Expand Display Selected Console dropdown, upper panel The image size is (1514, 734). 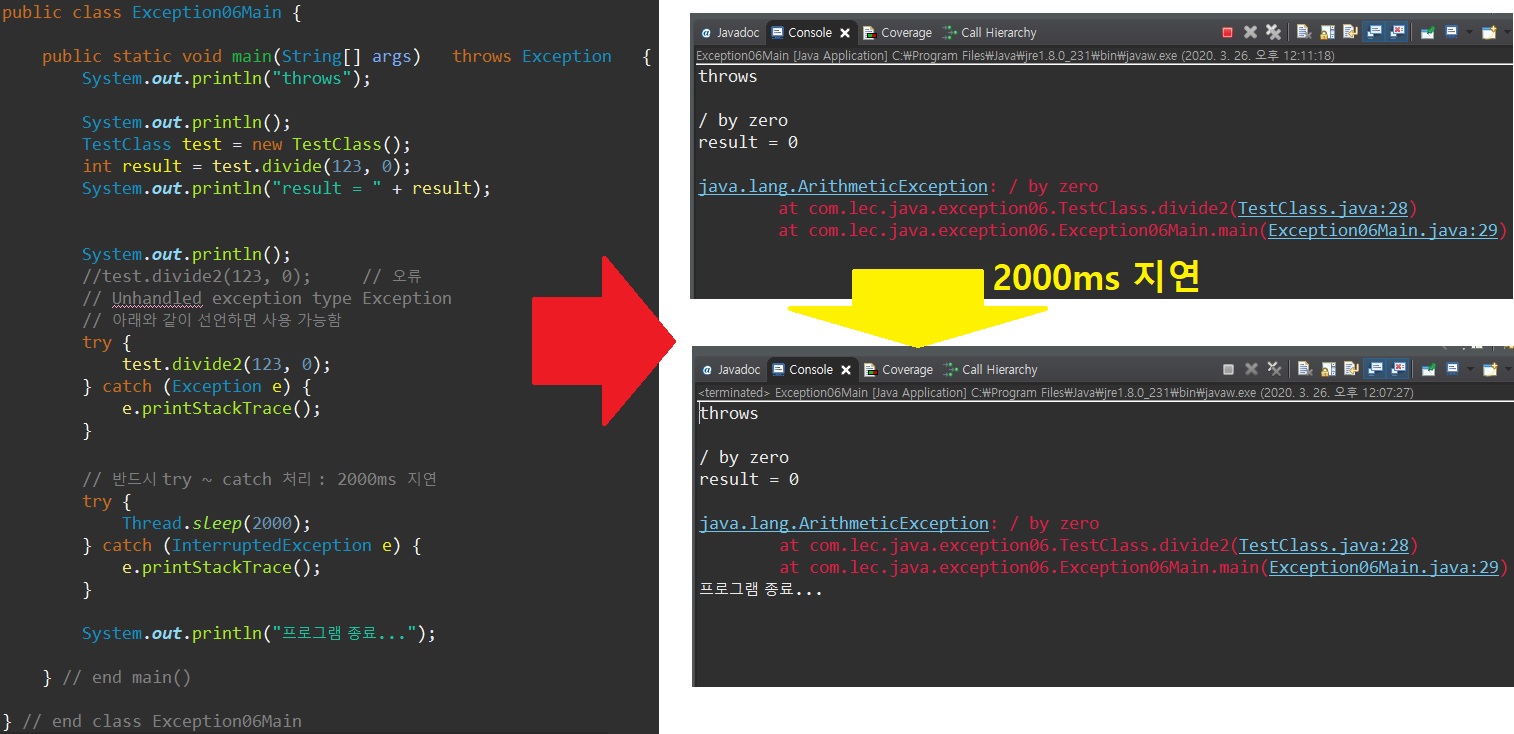[1470, 32]
